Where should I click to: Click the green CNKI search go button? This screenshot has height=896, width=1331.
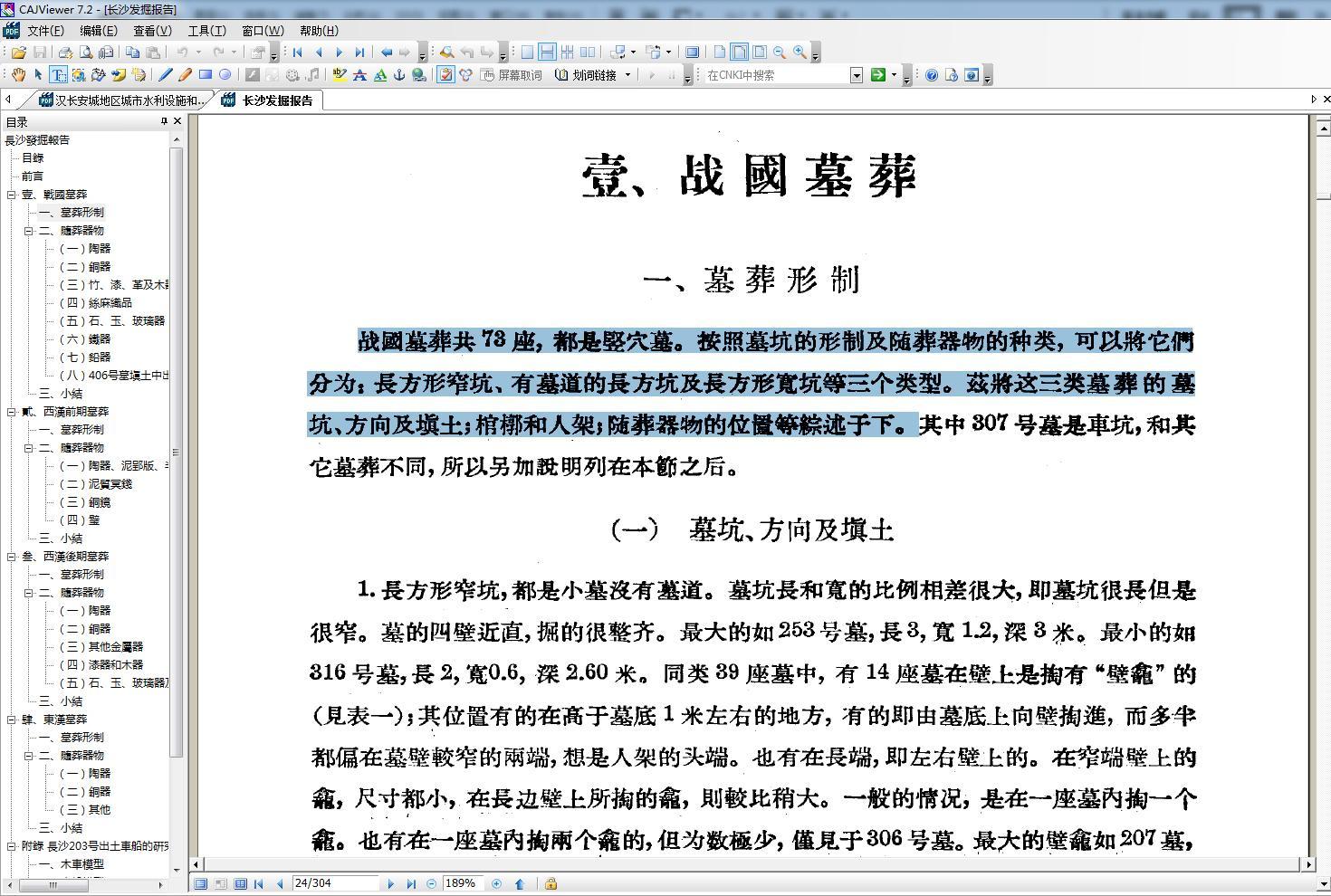[x=877, y=75]
